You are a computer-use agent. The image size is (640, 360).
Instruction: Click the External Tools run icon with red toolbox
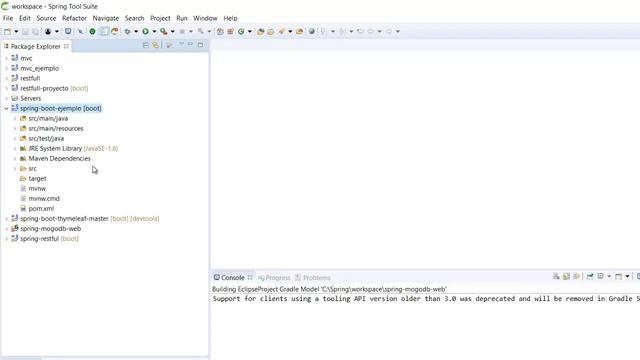[164, 31]
